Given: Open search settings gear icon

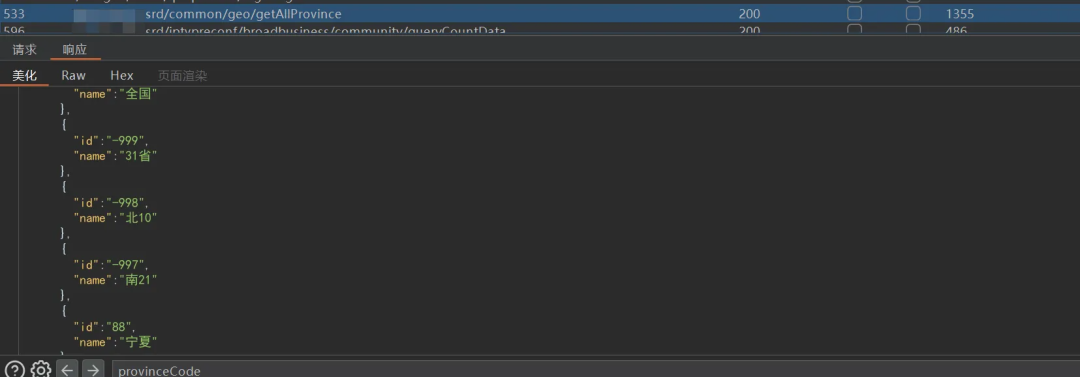Looking at the screenshot, I should coord(41,370).
